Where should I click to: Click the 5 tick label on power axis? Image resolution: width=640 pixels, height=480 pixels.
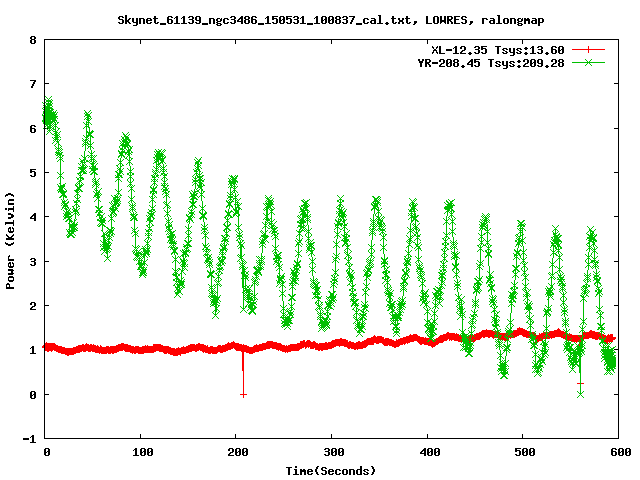point(33,174)
